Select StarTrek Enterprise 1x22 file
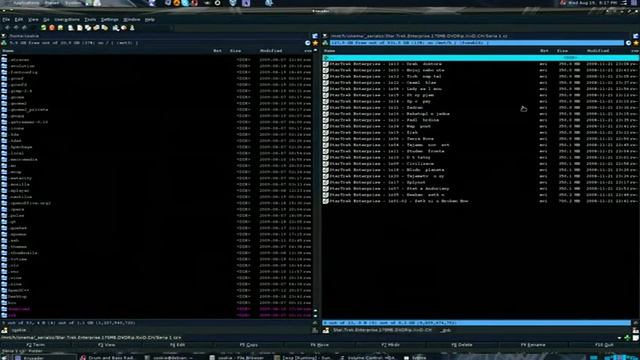 (480, 83)
